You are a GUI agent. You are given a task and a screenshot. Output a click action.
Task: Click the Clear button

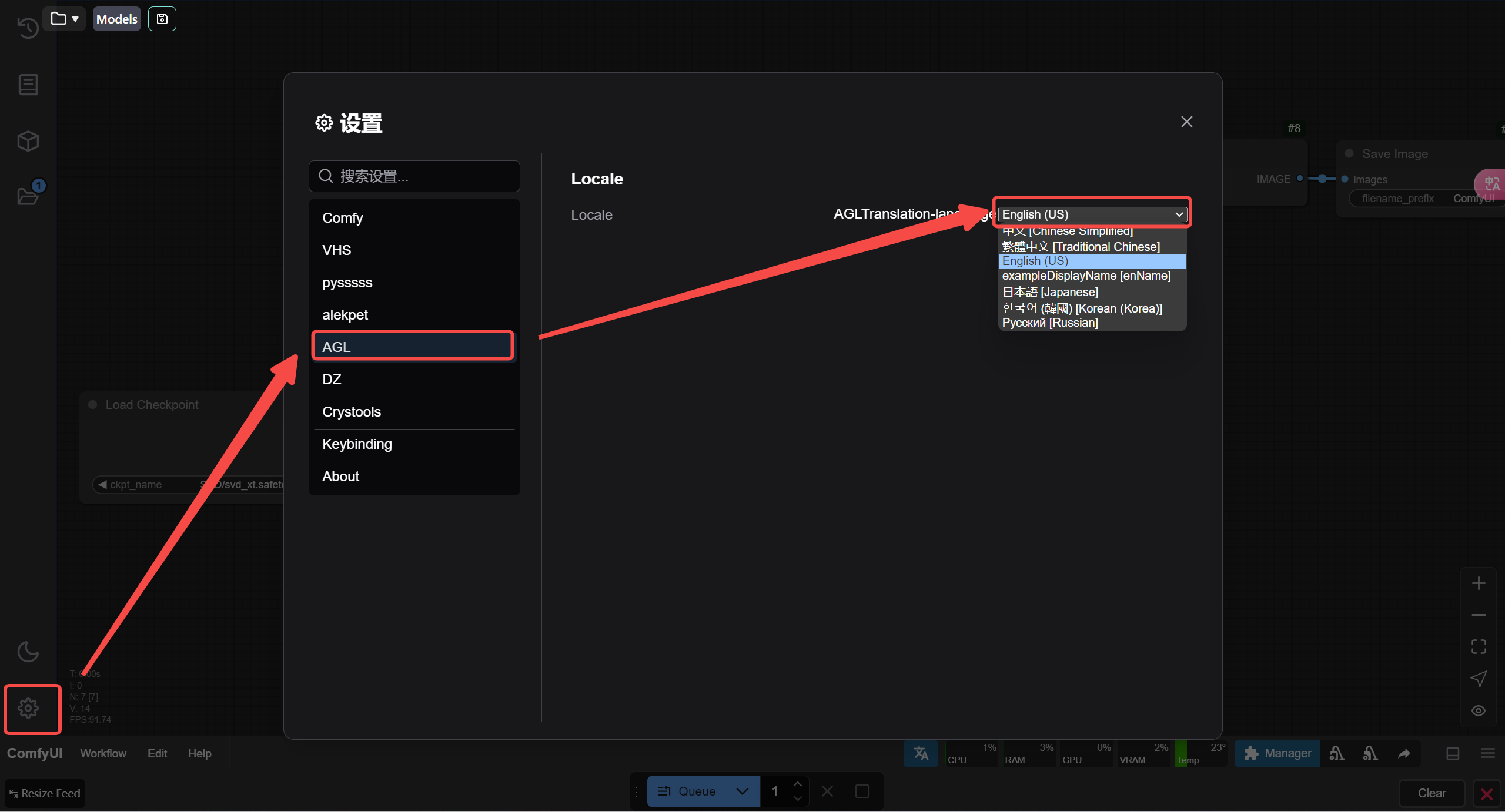pos(1432,793)
